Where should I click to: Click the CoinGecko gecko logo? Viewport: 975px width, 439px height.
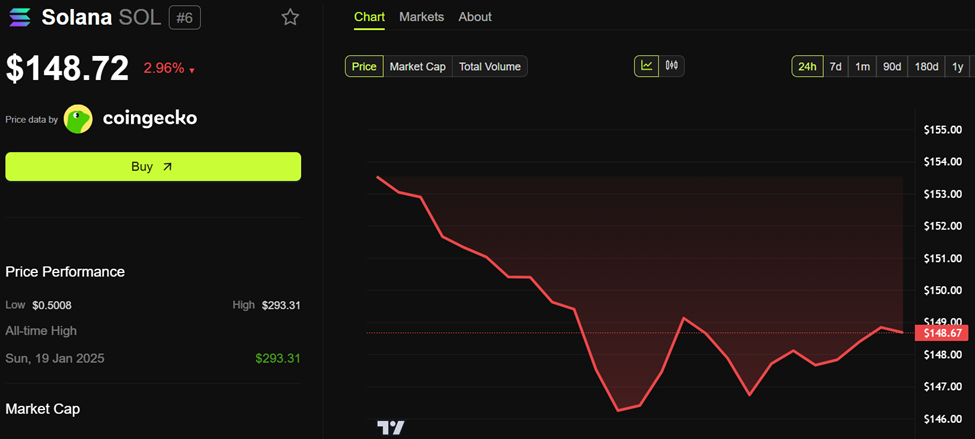78,119
